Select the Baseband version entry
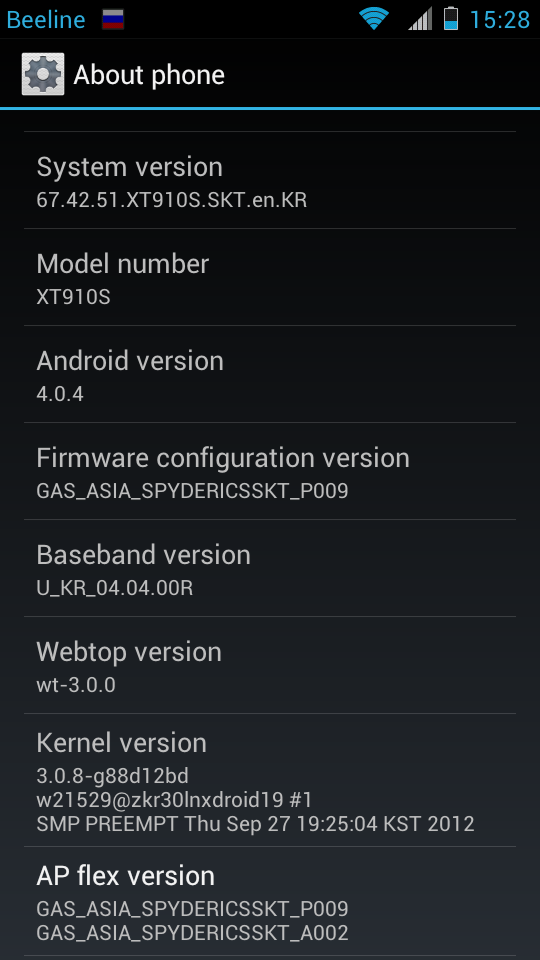This screenshot has height=960, width=540. tap(270, 568)
